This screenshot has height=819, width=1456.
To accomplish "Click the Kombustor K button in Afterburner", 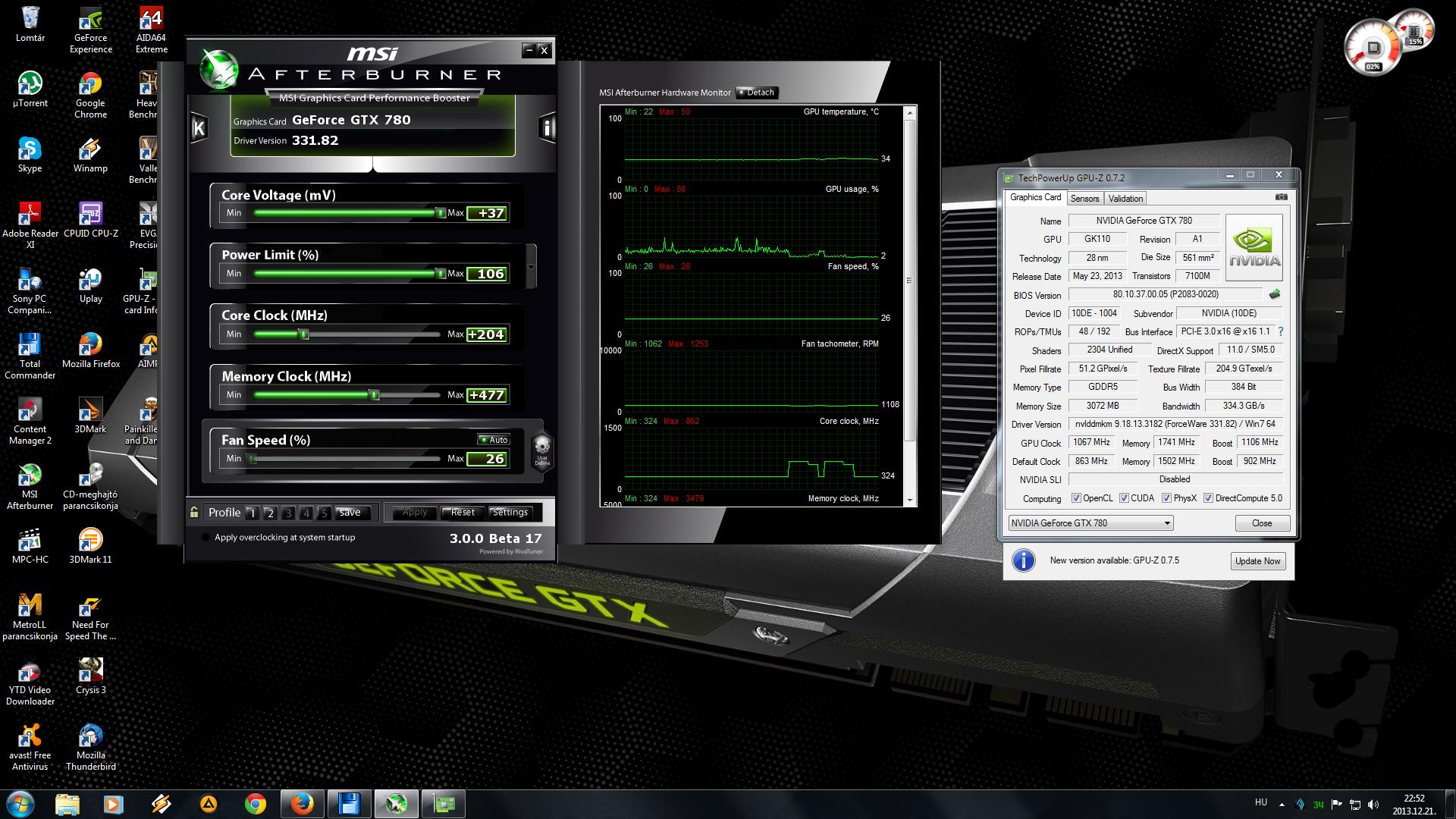I will tap(199, 127).
